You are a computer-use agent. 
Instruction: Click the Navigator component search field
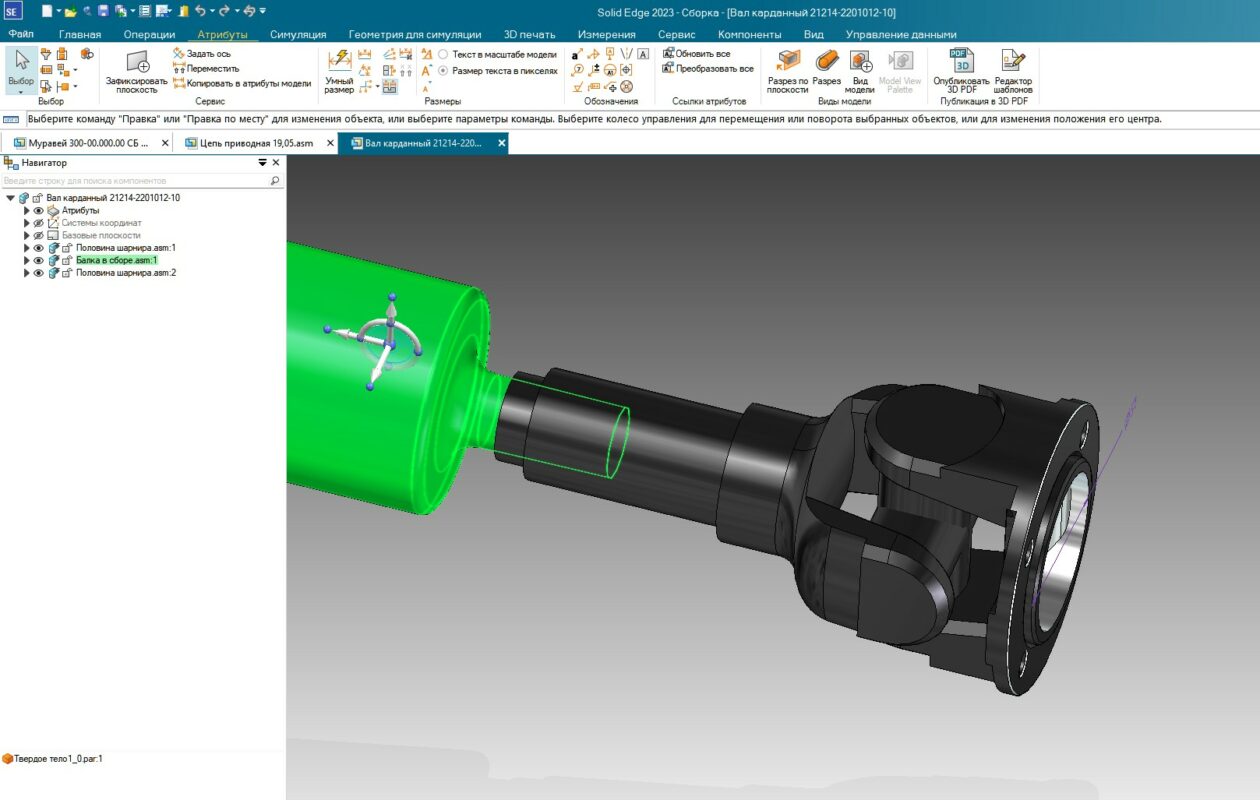[x=135, y=181]
